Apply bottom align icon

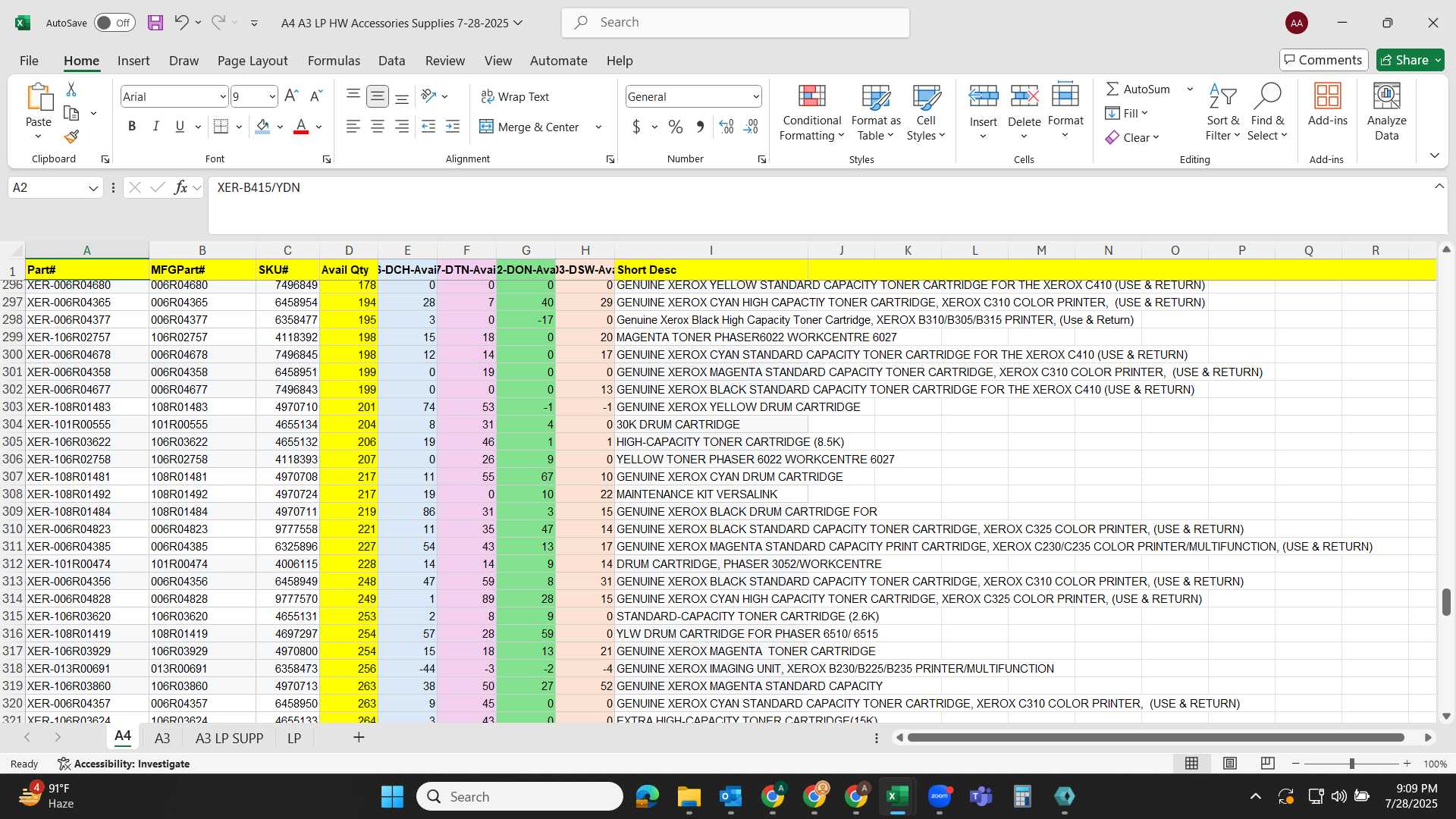pos(402,96)
